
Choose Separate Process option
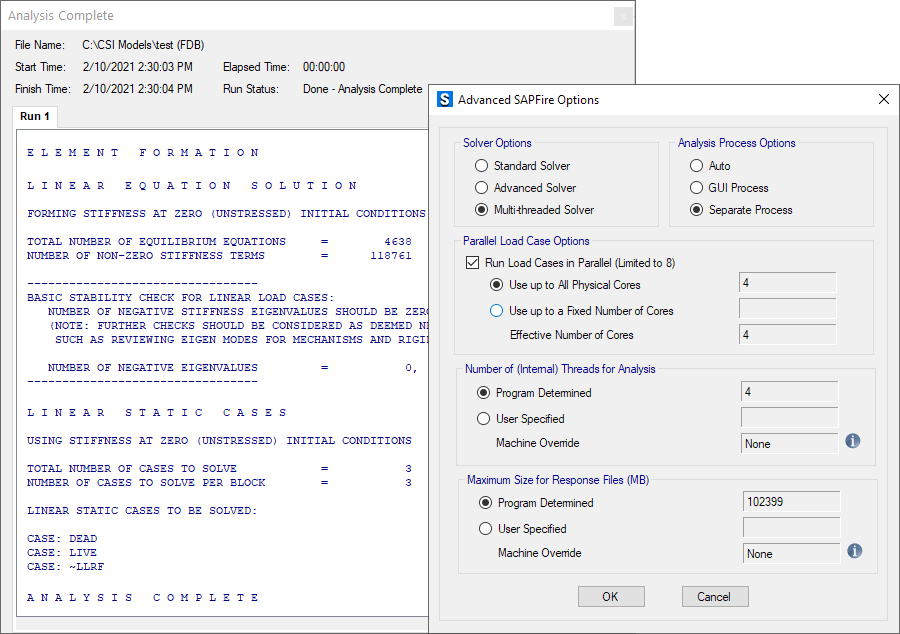point(697,210)
